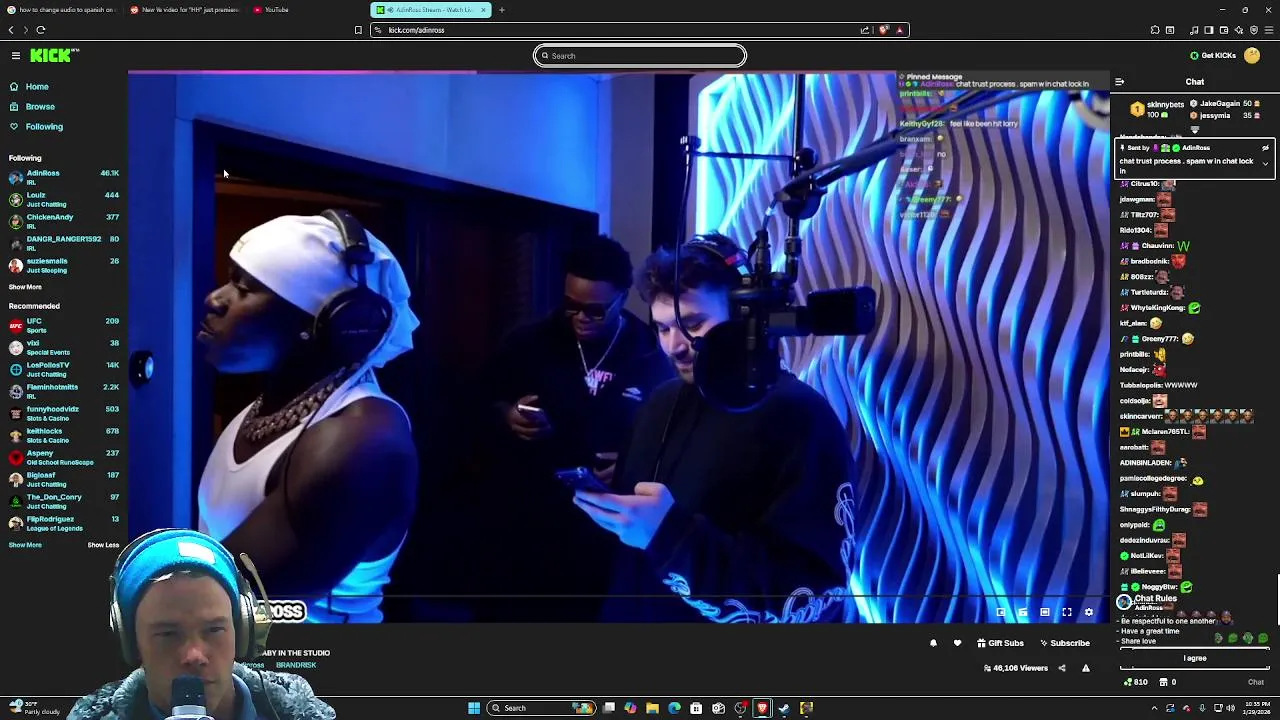
Task: Open Brave Shields lion icon
Action: [883, 30]
